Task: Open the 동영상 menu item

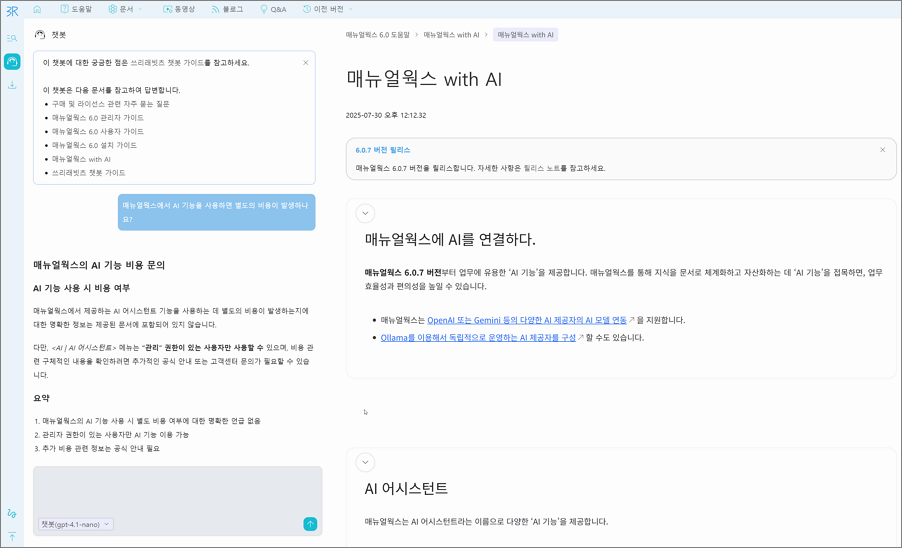Action: point(179,9)
